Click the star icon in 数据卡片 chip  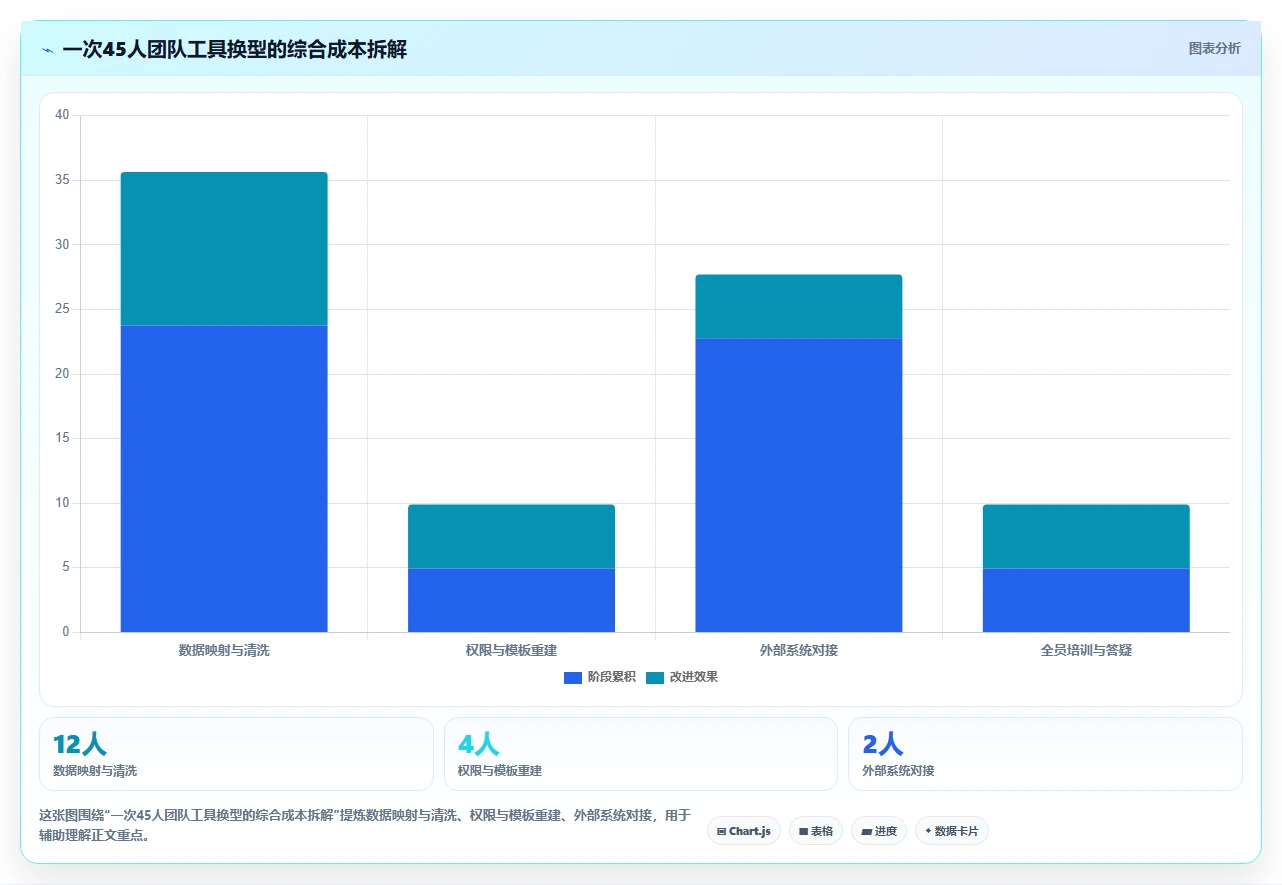tap(928, 831)
